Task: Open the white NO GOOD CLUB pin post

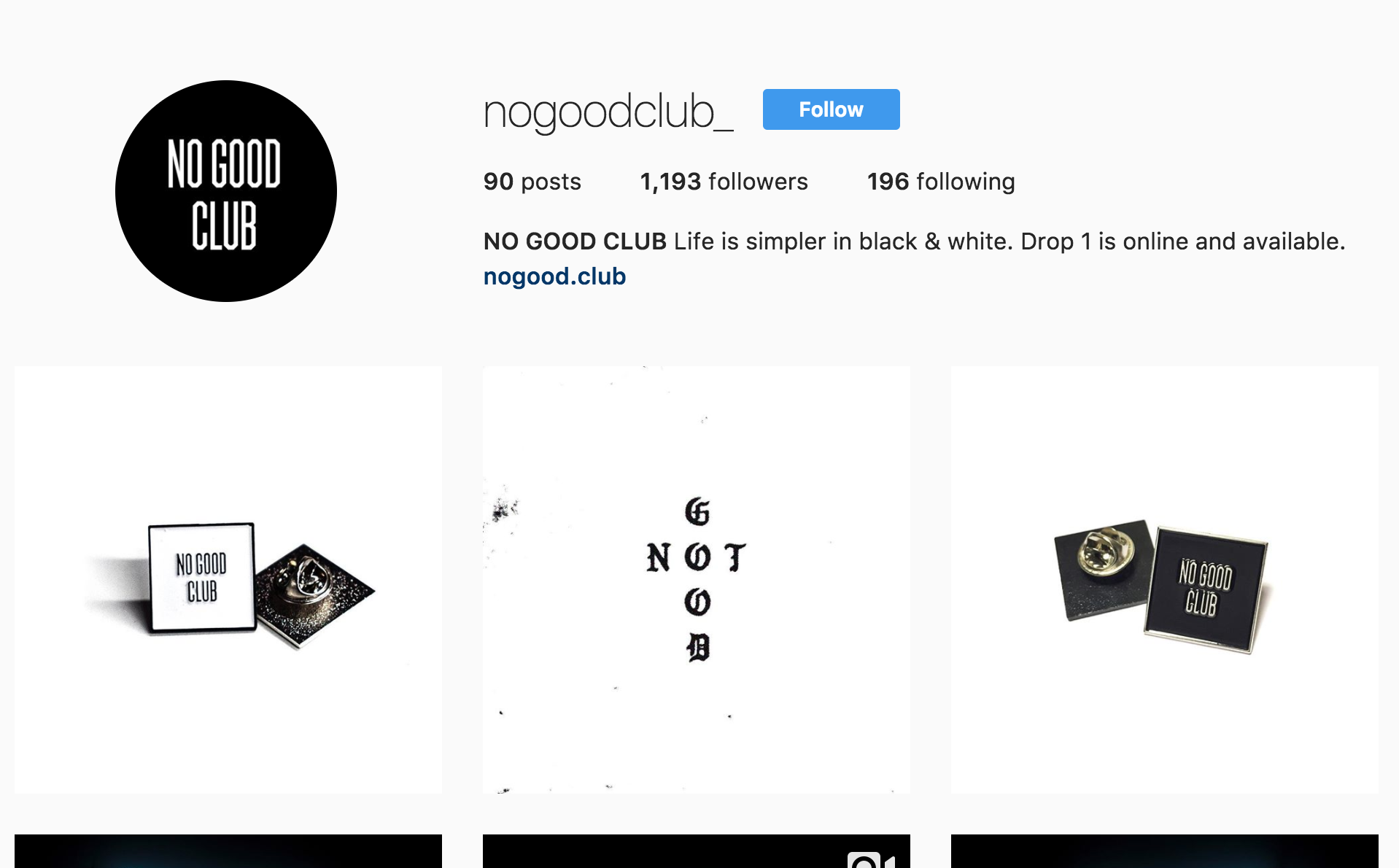Action: pos(228,580)
